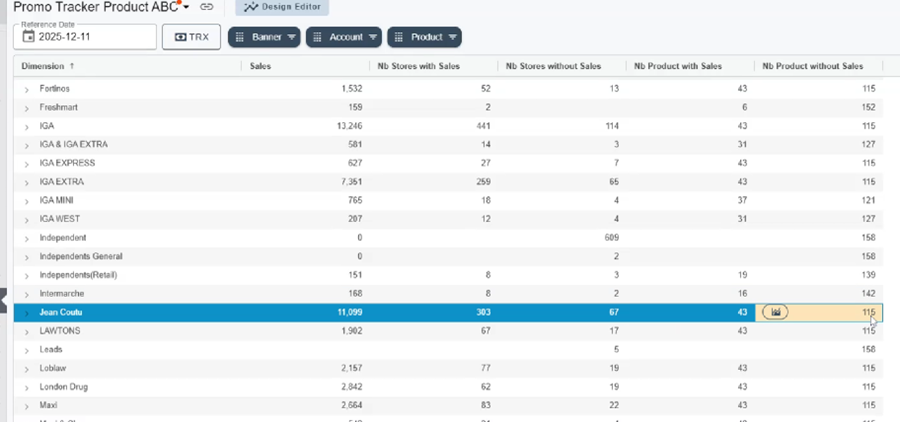The width and height of the screenshot is (900, 422).
Task: Click stores without sales value 609
Action: 612,238
